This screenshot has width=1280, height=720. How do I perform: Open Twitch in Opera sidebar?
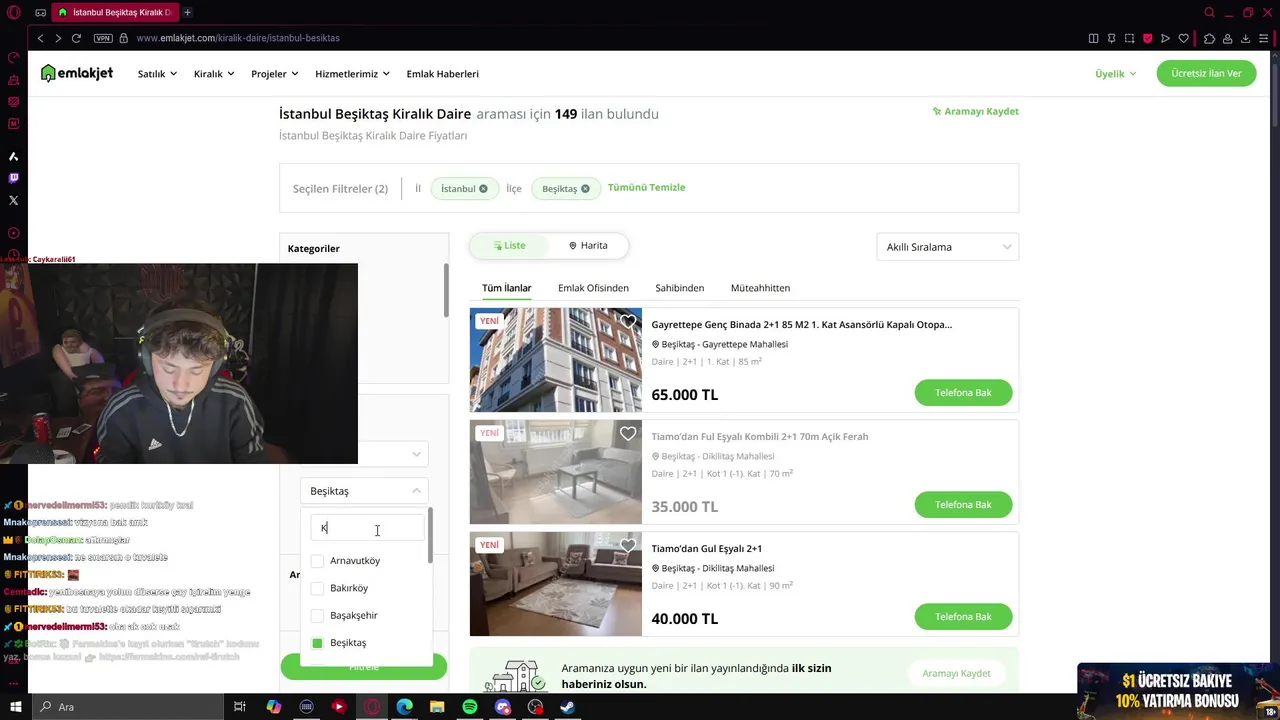[x=13, y=178]
